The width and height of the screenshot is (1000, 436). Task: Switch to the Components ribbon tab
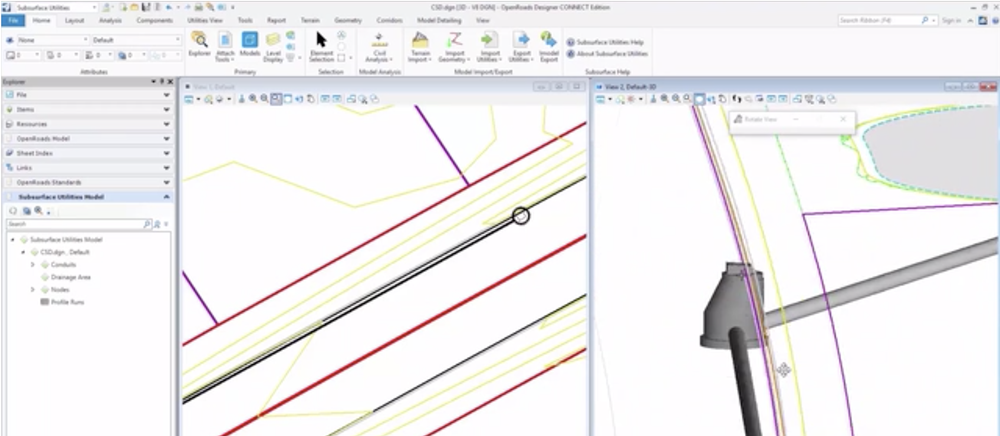pos(154,20)
